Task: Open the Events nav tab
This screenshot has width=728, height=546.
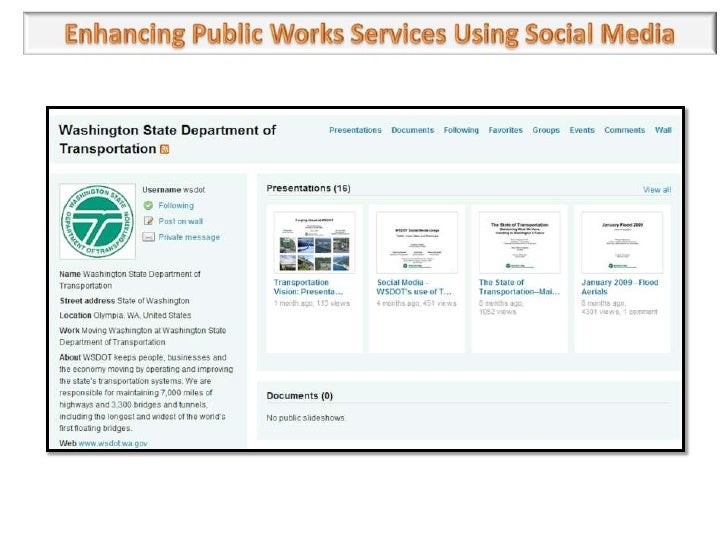Action: pos(582,130)
